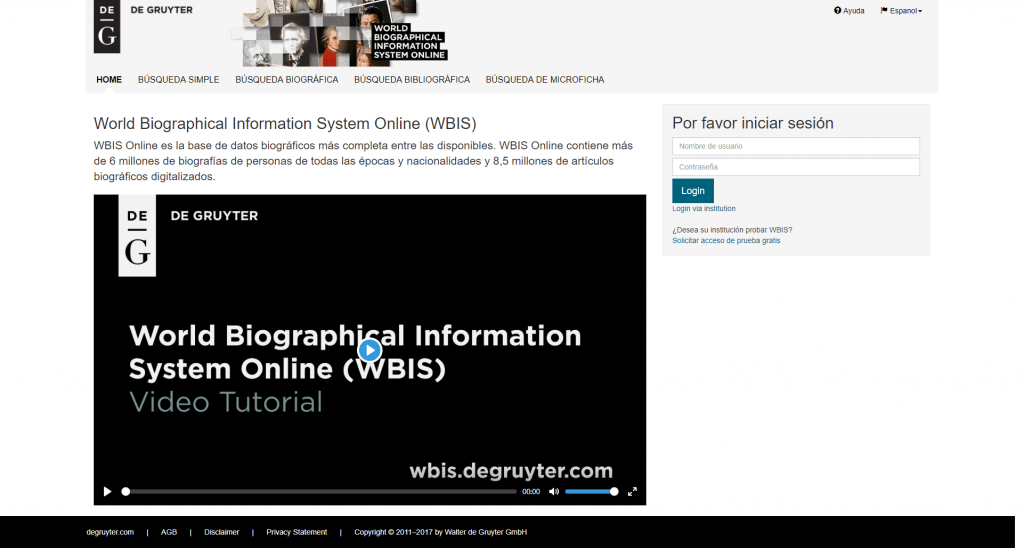
Task: Open the Disclaimer footer link
Action: [x=221, y=532]
